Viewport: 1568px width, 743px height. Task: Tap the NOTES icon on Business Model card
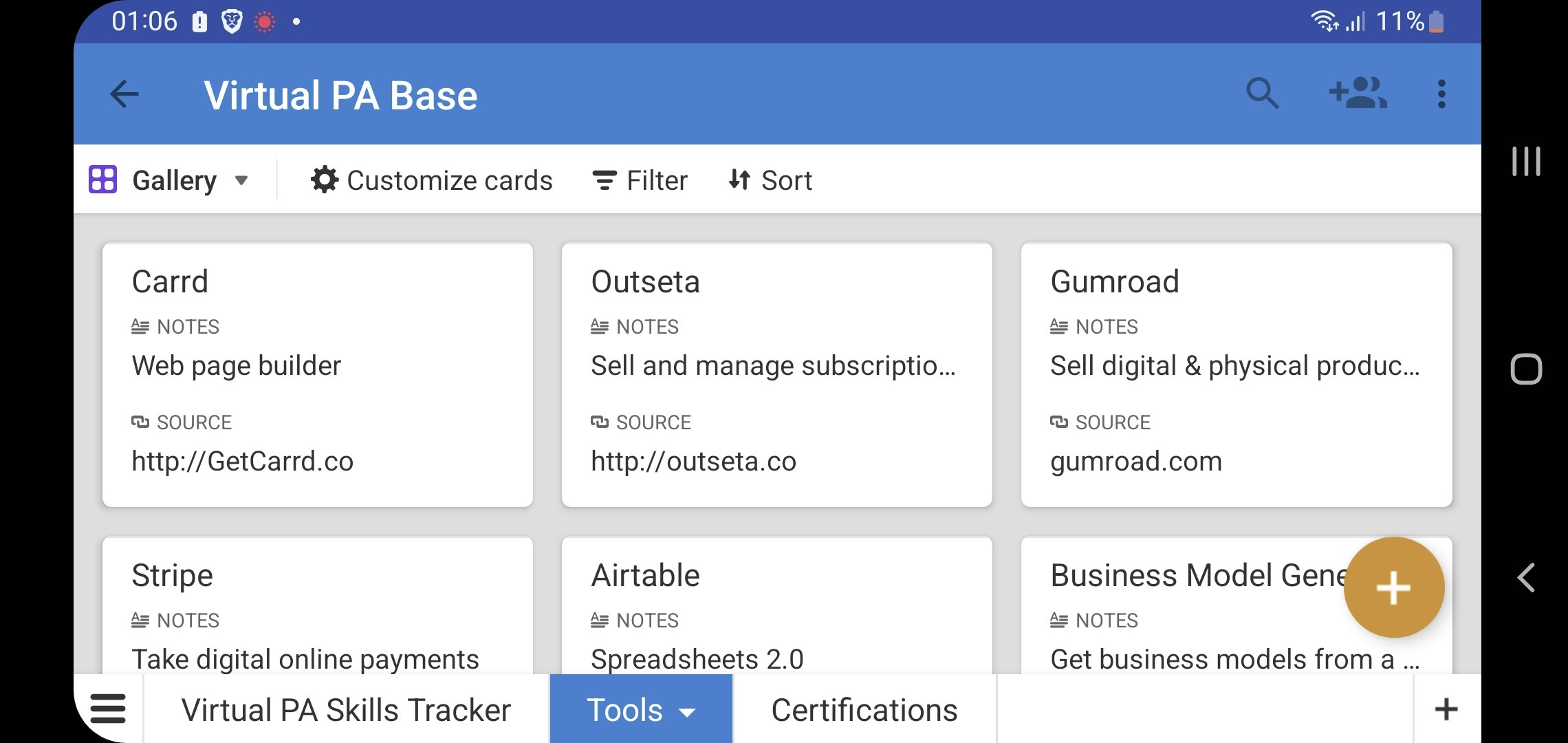1059,620
